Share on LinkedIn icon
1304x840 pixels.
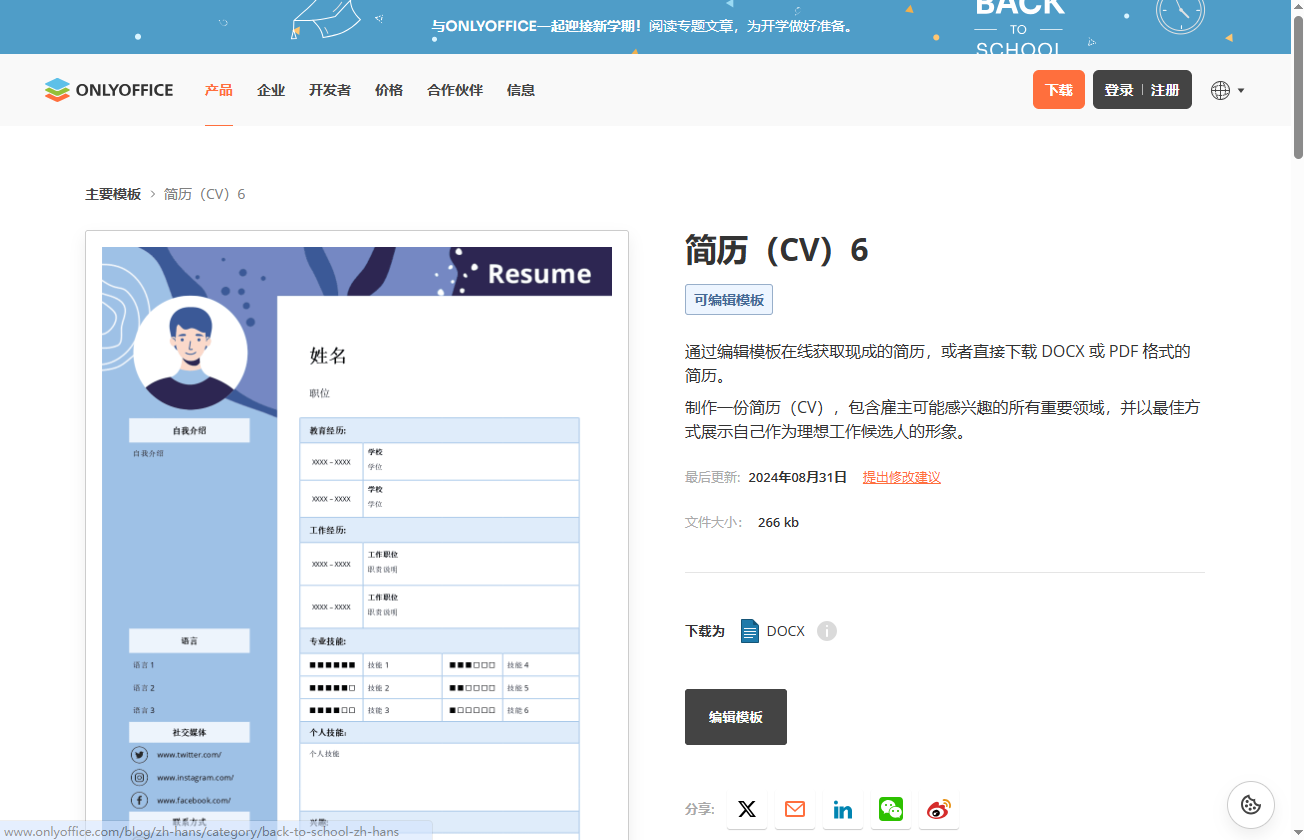click(x=843, y=809)
